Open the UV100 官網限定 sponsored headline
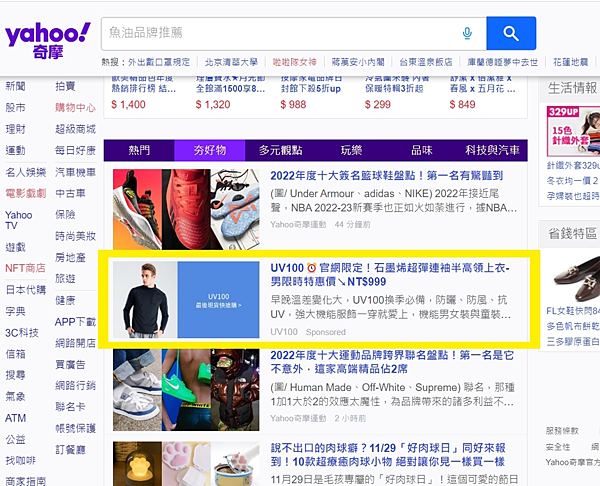The image size is (600, 486). click(x=390, y=275)
